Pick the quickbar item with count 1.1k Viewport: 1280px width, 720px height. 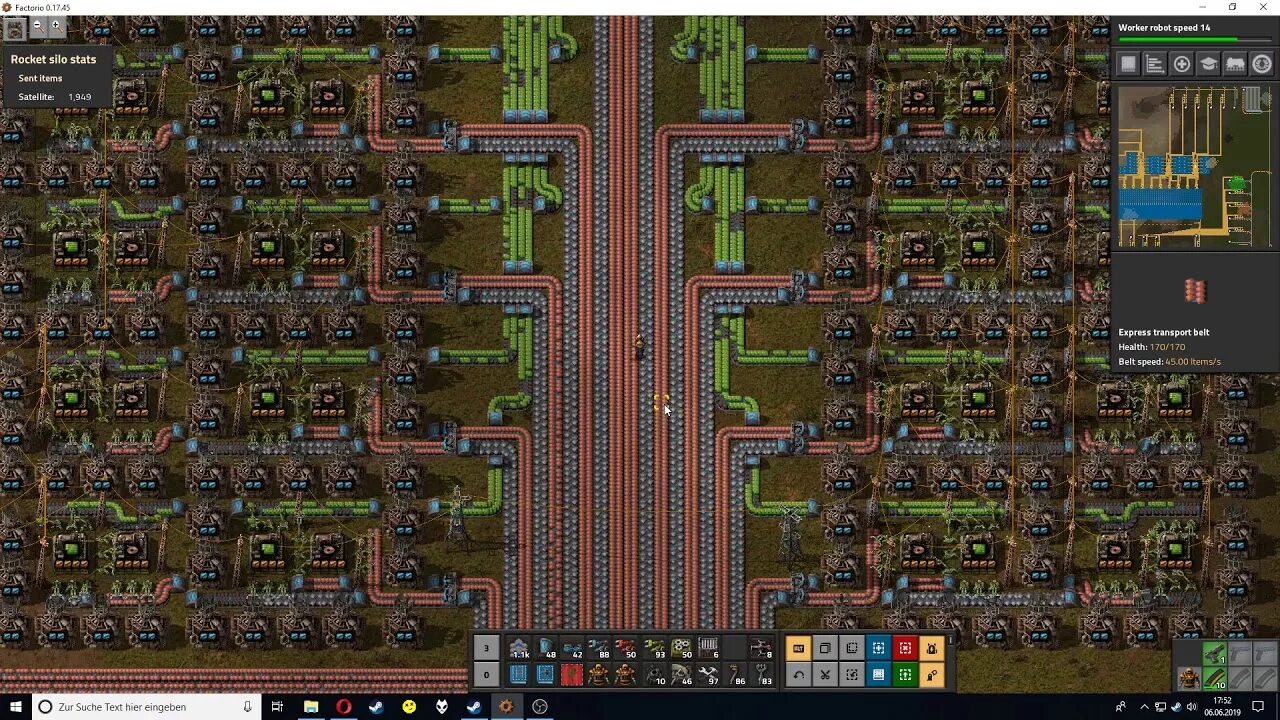point(519,648)
